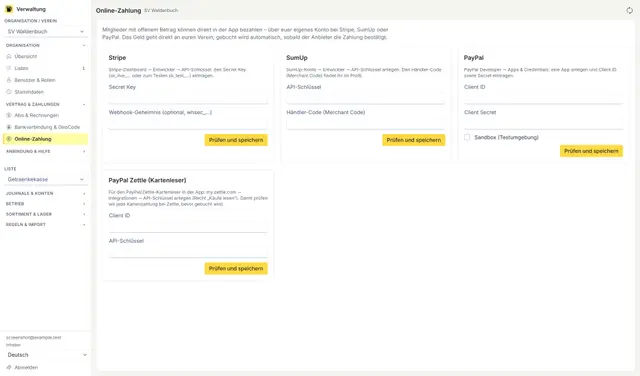This screenshot has height=376, width=640.
Task: Click the screenshot@example.test account email
Action: point(33,338)
